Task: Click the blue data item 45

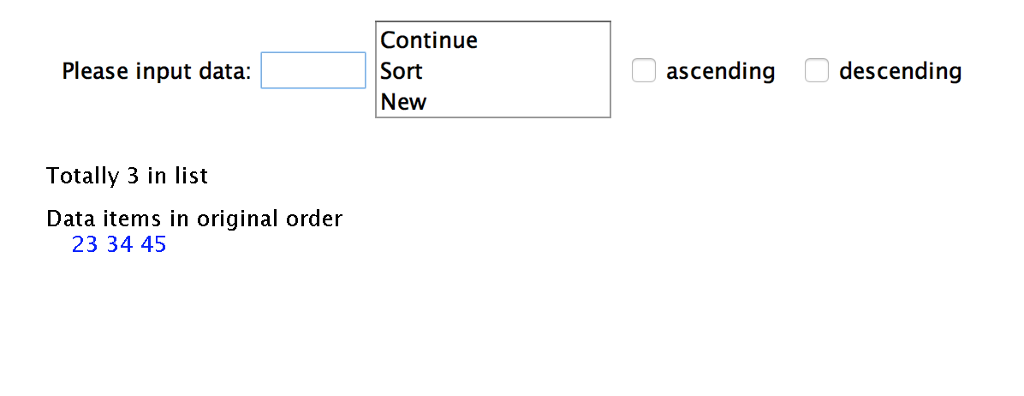Action: 153,244
